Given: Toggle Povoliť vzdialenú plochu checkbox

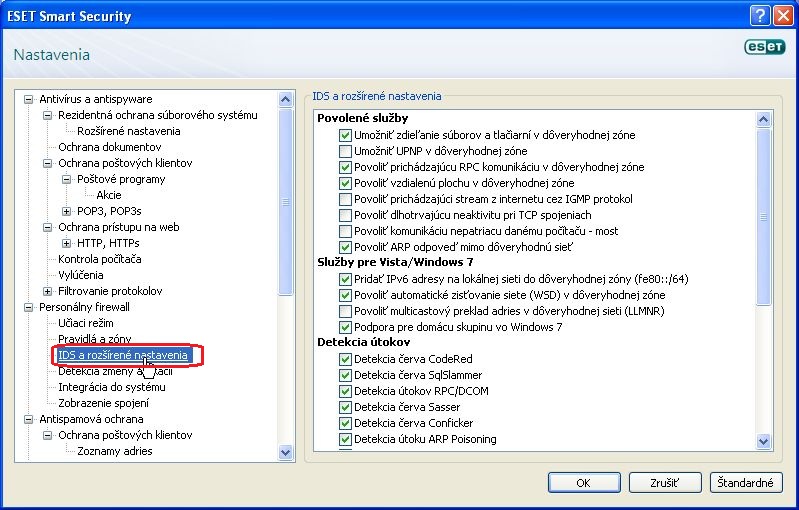Looking at the screenshot, I should [345, 183].
